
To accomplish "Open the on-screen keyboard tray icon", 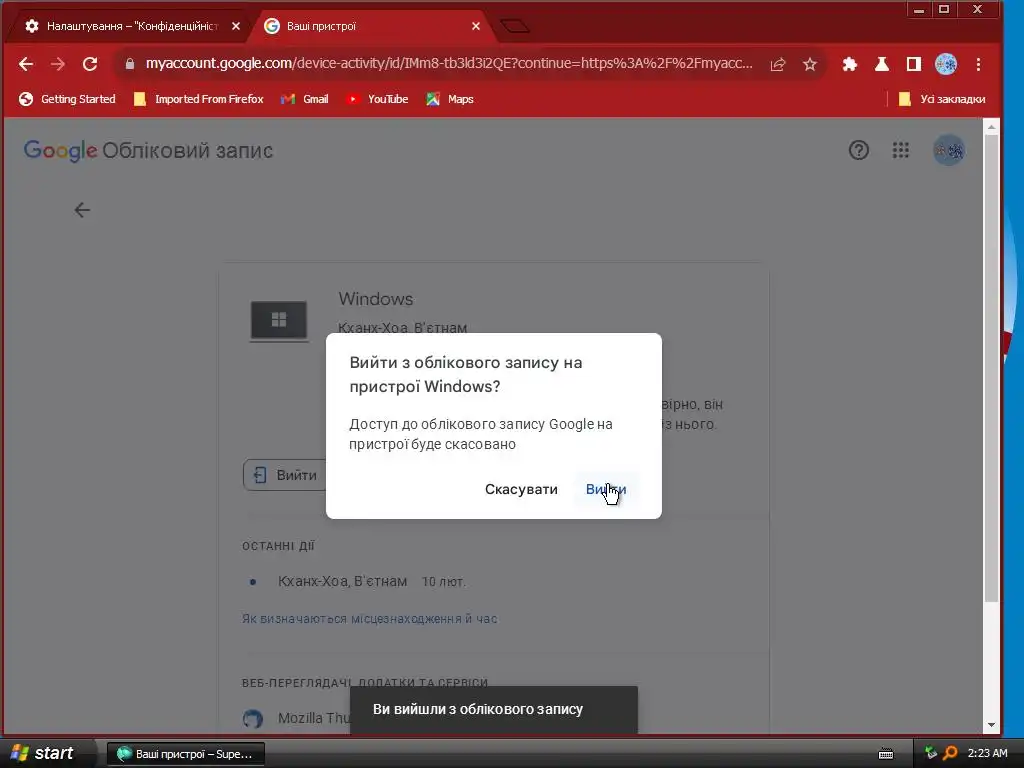I will click(886, 754).
